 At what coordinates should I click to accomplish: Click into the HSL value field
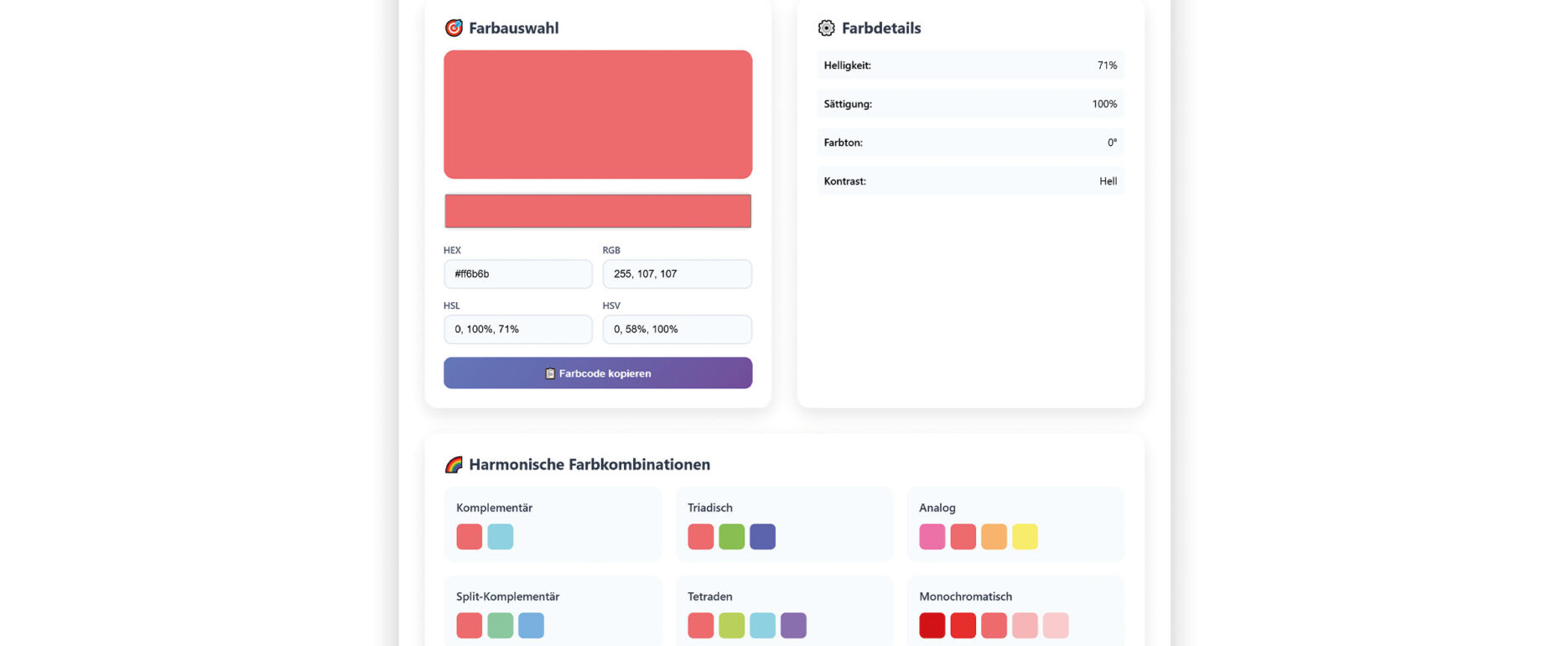(517, 330)
